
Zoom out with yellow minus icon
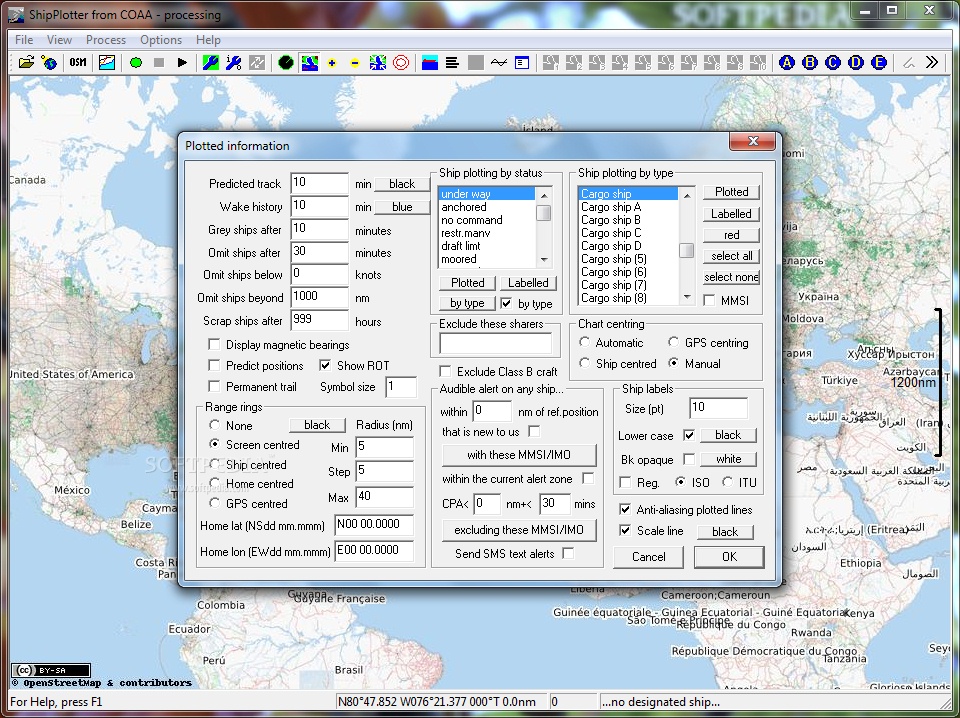point(354,62)
